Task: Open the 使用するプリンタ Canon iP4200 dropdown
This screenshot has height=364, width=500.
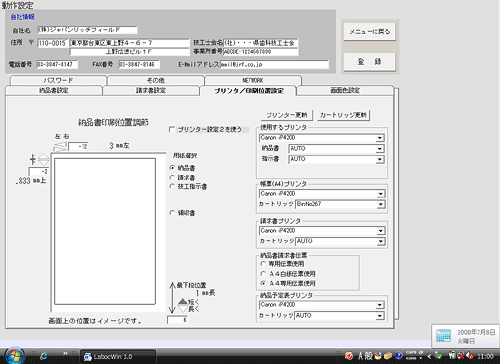Action: (380, 138)
